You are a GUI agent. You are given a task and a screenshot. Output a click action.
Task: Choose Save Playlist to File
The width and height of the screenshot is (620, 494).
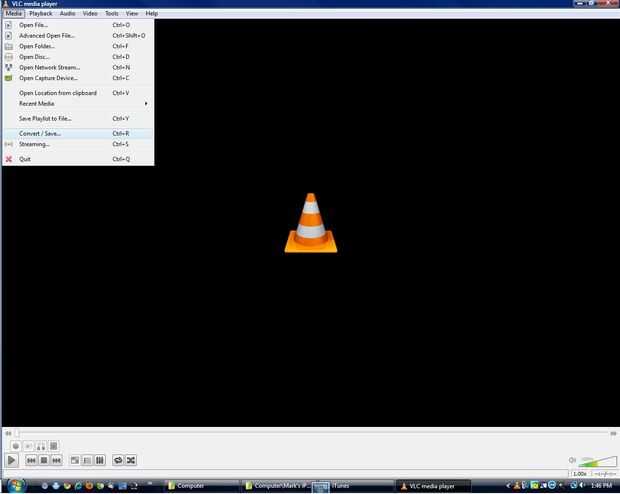(78, 119)
